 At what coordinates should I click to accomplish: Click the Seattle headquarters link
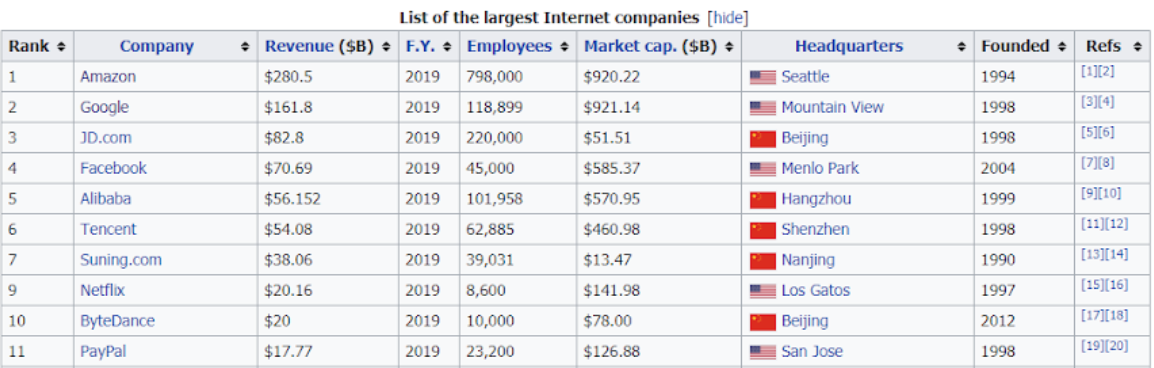(805, 77)
